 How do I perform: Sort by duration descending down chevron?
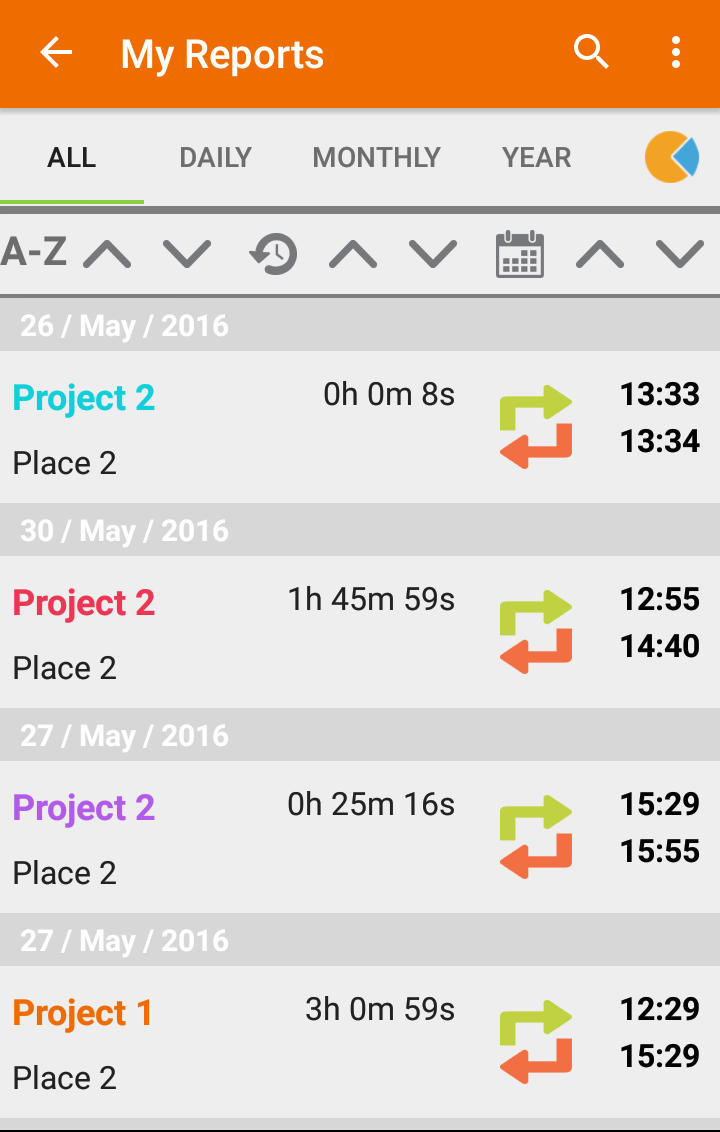pyautogui.click(x=433, y=254)
